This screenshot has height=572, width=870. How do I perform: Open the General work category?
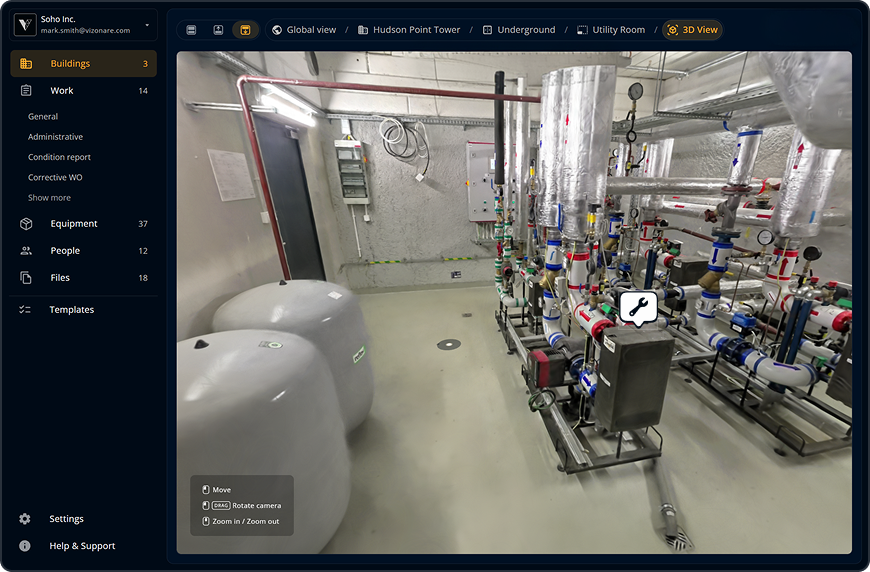pos(43,117)
